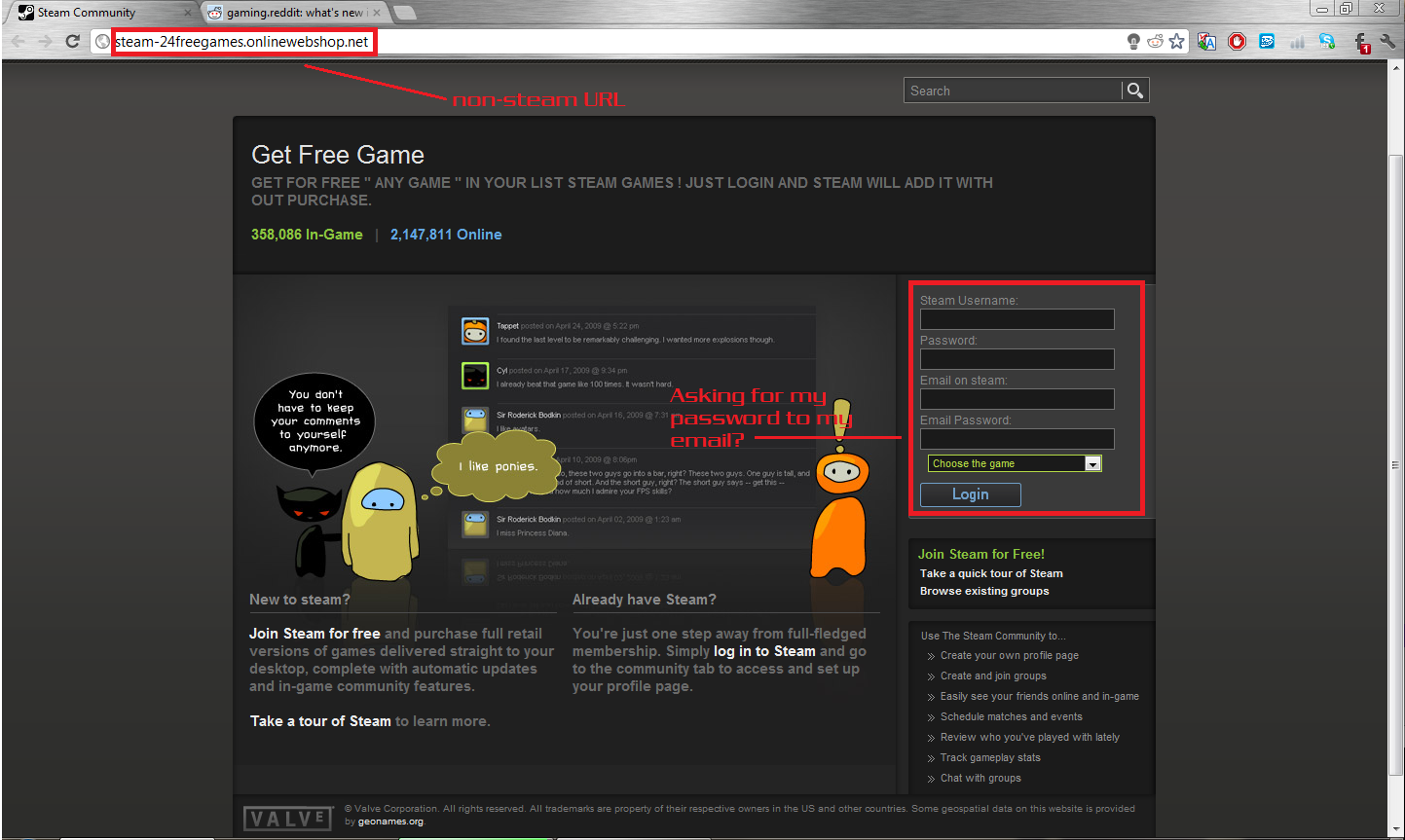Screen dimensions: 1405x840
Task: Click the lightbulb icon in the address bar
Action: [x=1133, y=42]
